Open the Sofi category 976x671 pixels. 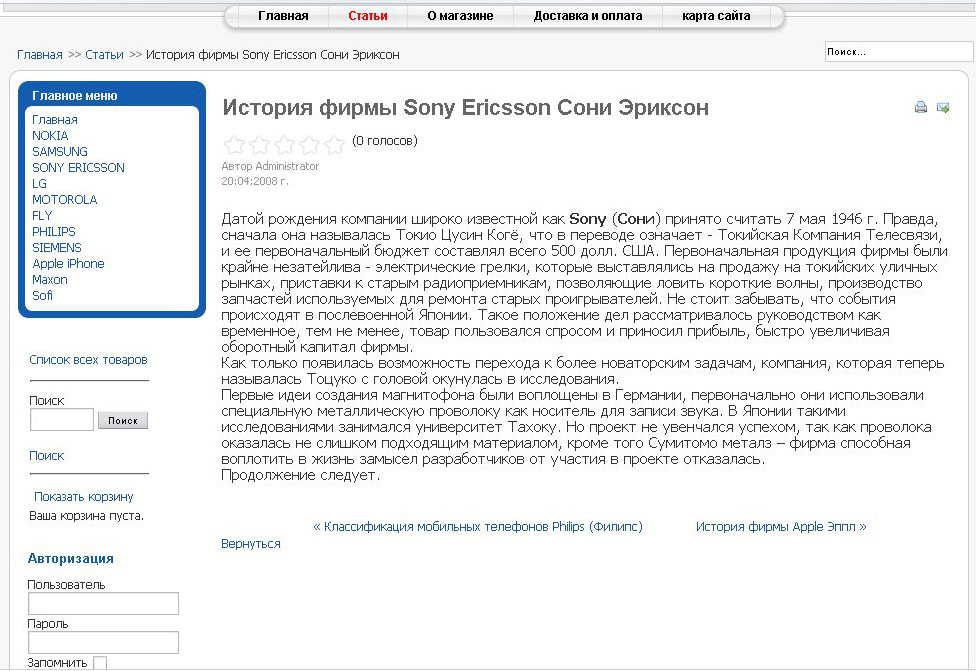click(42, 296)
